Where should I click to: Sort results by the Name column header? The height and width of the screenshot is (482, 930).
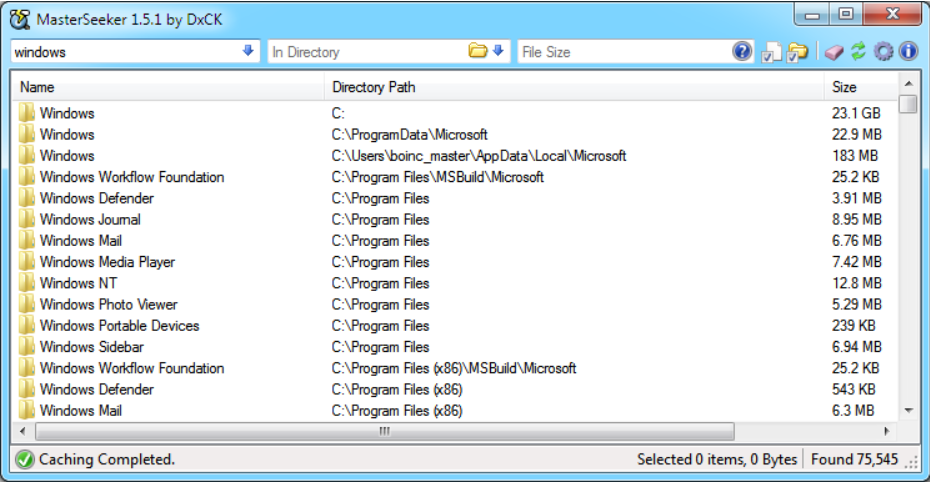point(37,87)
